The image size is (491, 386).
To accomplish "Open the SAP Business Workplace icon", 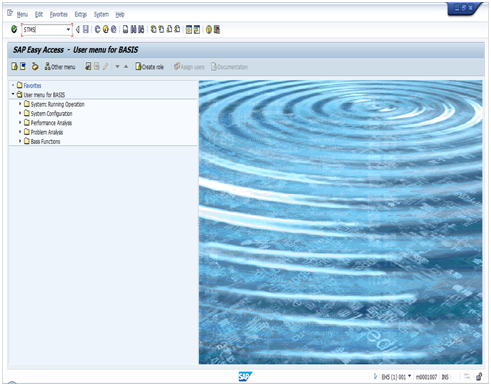I will tap(35, 66).
